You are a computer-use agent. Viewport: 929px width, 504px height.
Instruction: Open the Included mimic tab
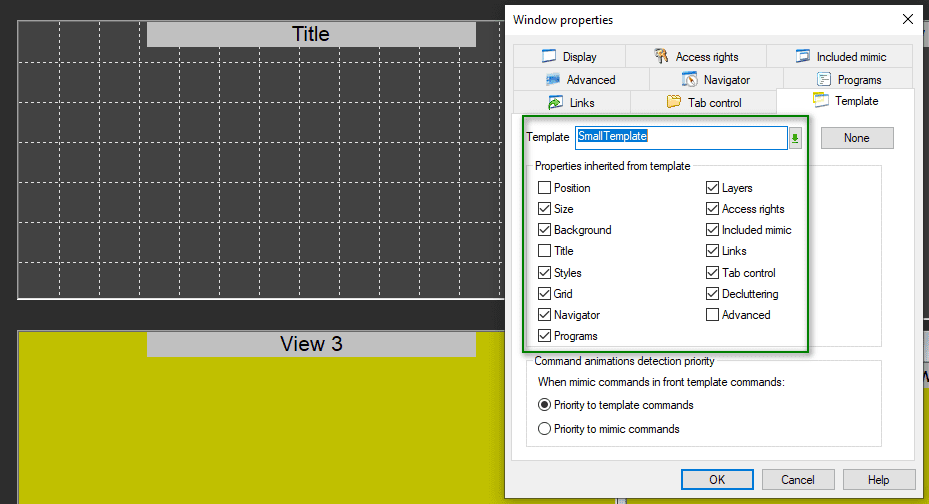click(x=840, y=57)
